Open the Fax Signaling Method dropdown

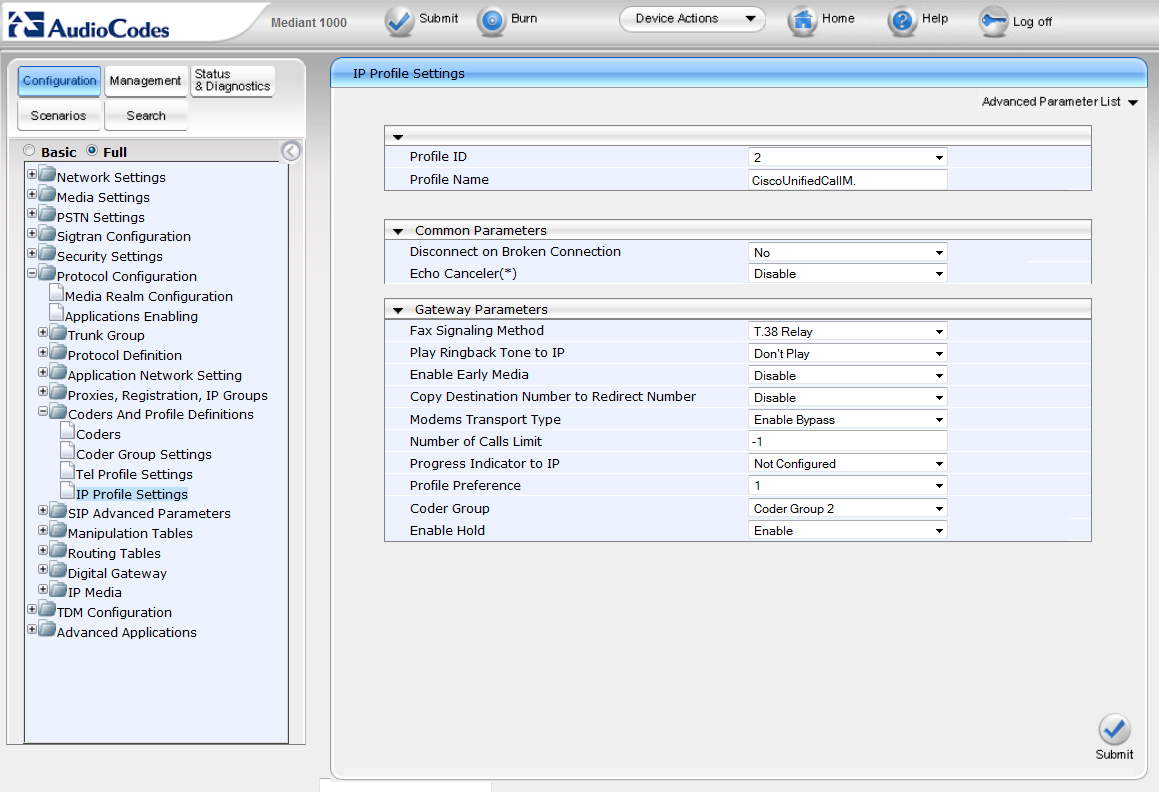click(847, 331)
